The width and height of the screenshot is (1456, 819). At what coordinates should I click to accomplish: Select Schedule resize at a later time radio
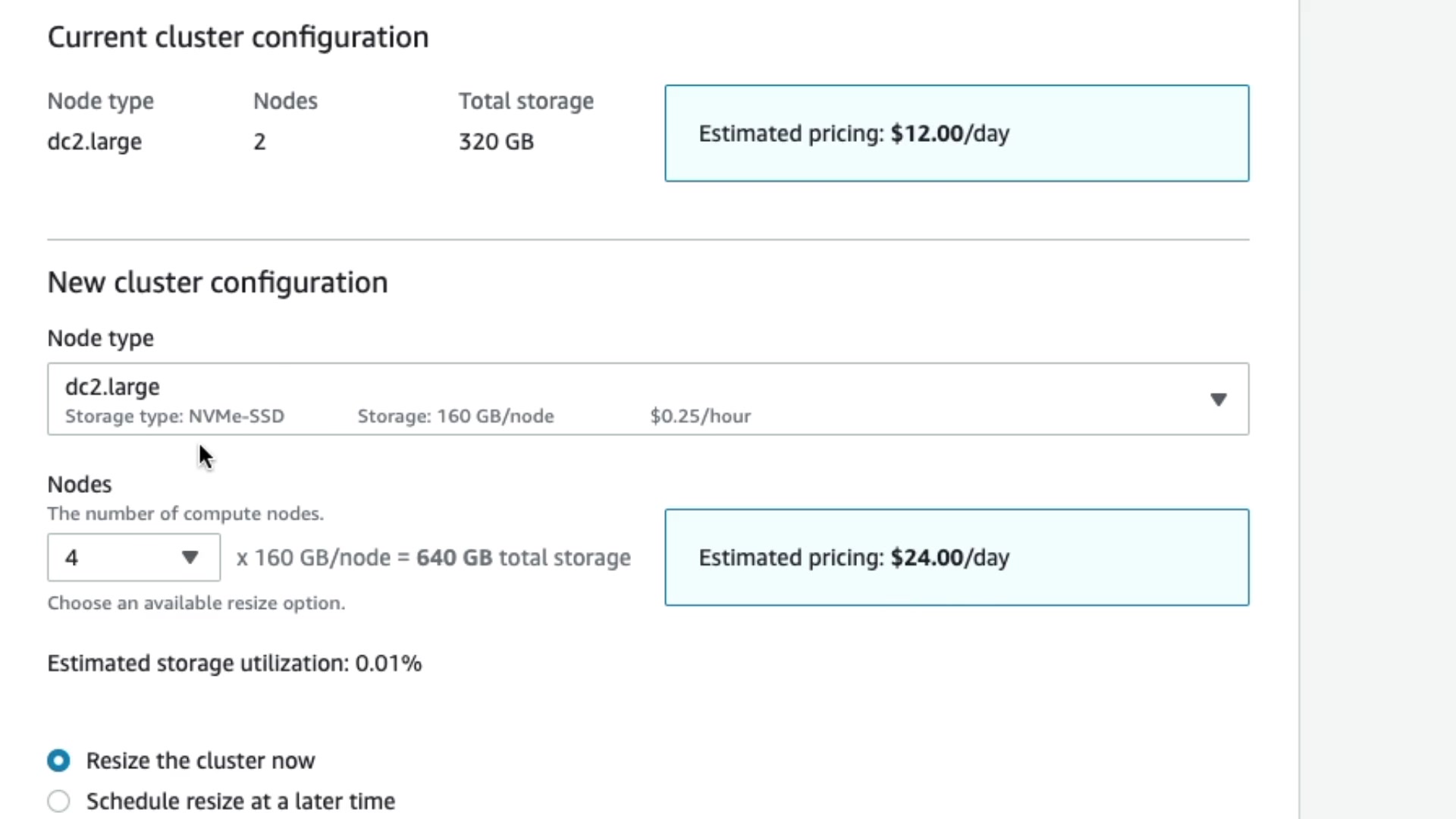(58, 801)
